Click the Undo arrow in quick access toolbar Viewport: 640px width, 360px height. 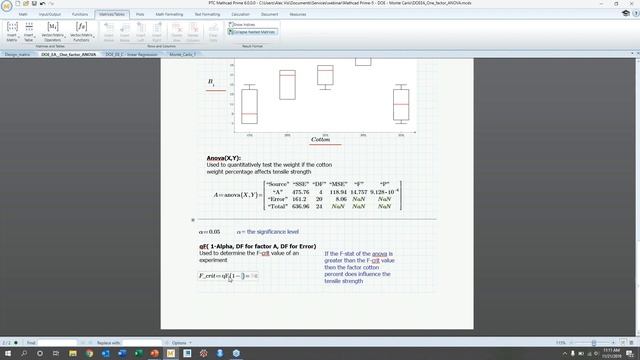click(42, 3)
